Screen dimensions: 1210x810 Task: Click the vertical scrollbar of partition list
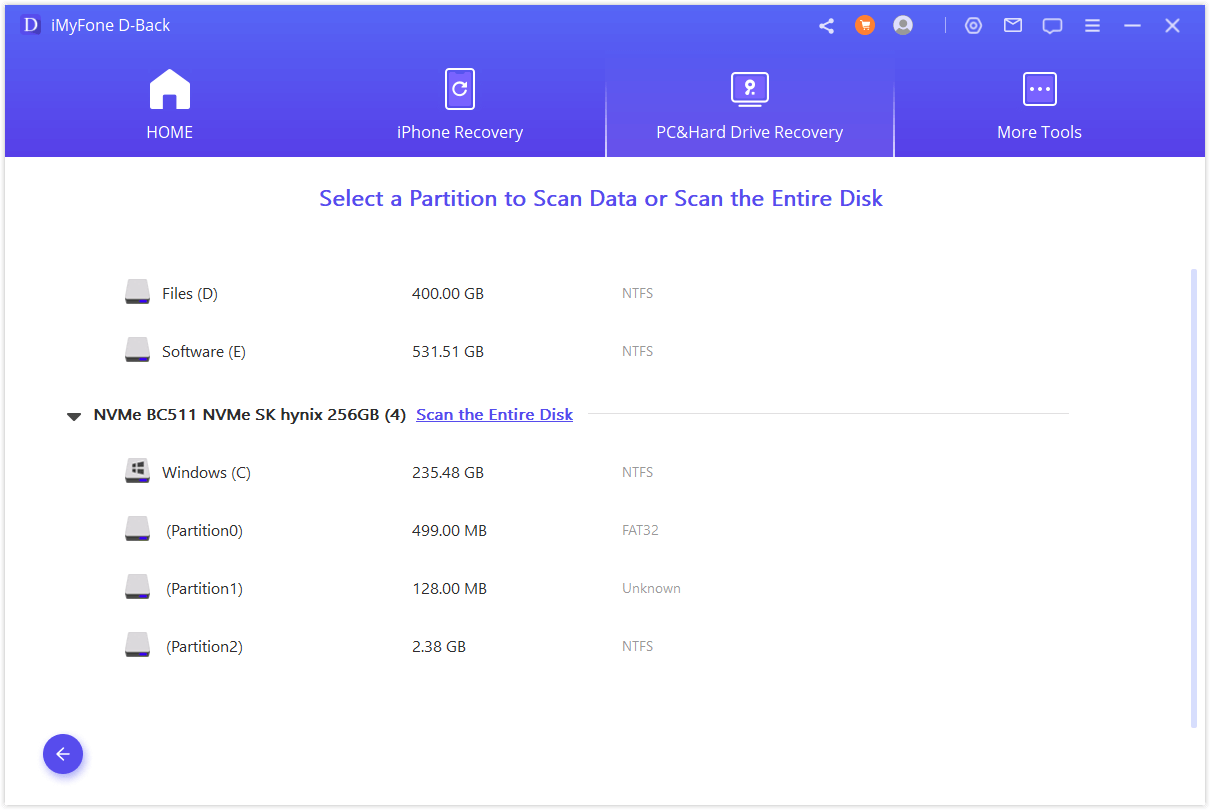coord(1193,497)
